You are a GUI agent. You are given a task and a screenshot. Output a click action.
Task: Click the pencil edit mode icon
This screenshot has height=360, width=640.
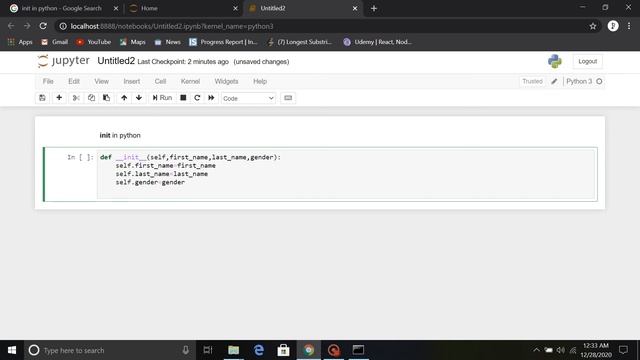coord(554,81)
